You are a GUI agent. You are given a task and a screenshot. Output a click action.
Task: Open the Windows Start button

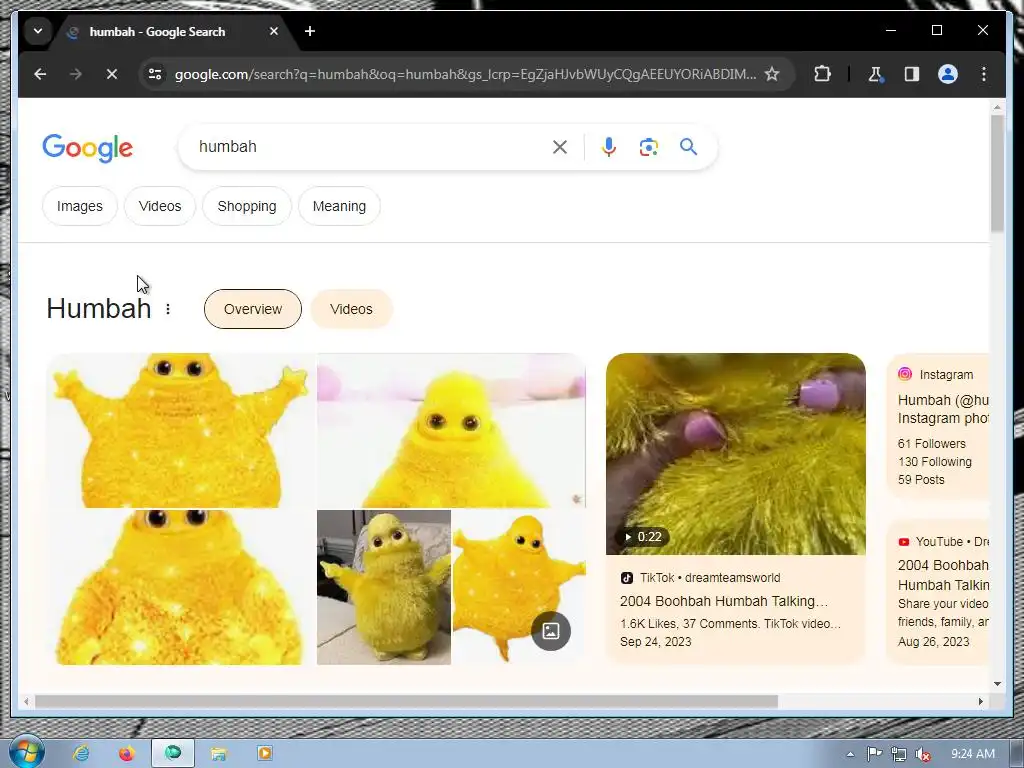click(x=26, y=752)
